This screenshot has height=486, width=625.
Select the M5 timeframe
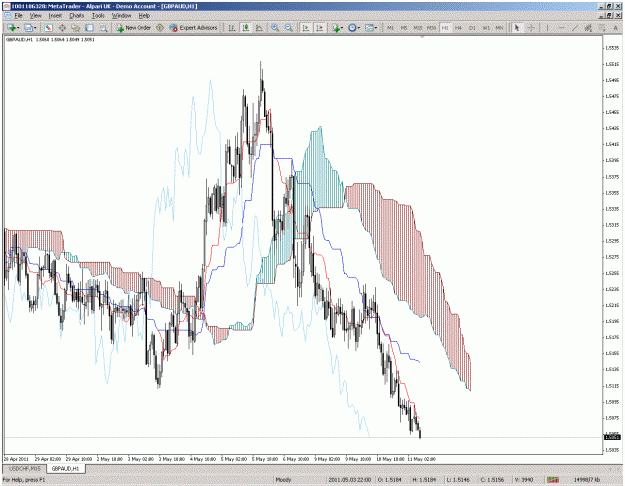[x=404, y=28]
